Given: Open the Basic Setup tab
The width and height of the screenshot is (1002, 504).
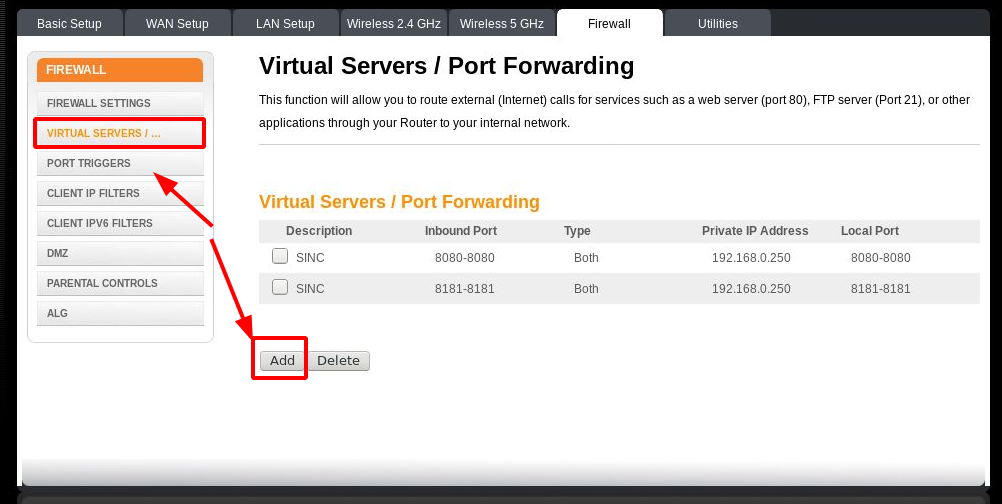Looking at the screenshot, I should (x=69, y=24).
